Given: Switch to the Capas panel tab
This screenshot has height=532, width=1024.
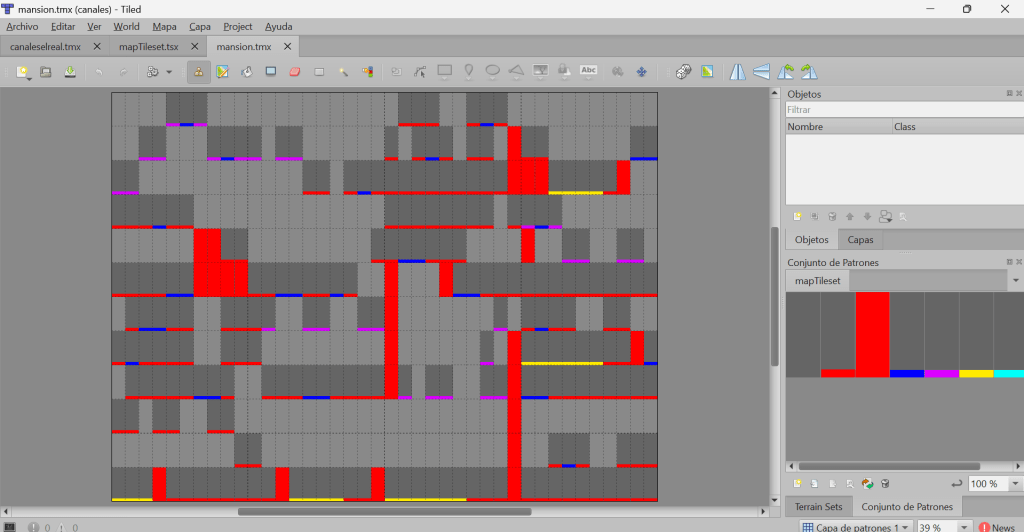Looking at the screenshot, I should click(x=860, y=240).
